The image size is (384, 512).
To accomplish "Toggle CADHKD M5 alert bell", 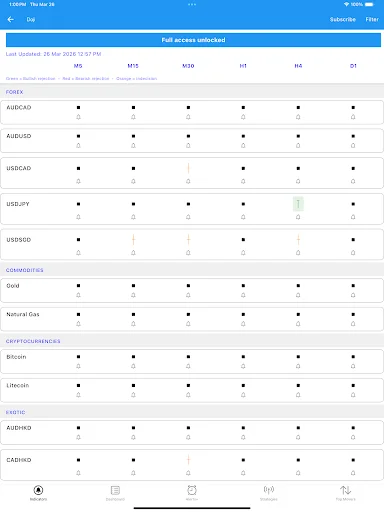I will [x=78, y=473].
